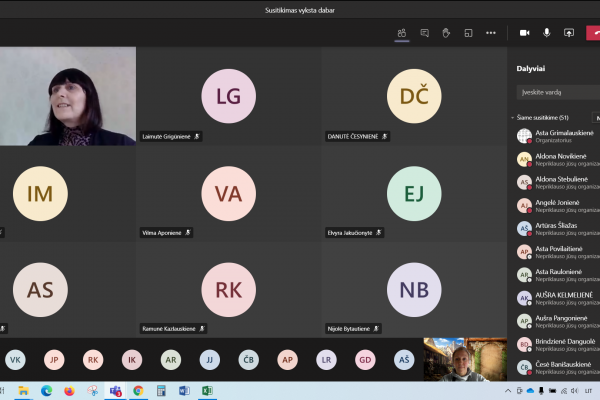Open the meeting chat icon
Screen dimensions: 600x400
point(424,33)
